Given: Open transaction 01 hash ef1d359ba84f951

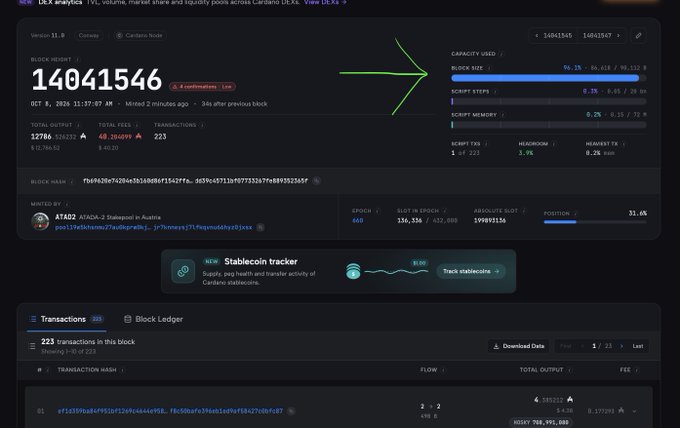Looking at the screenshot, I should click(170, 411).
